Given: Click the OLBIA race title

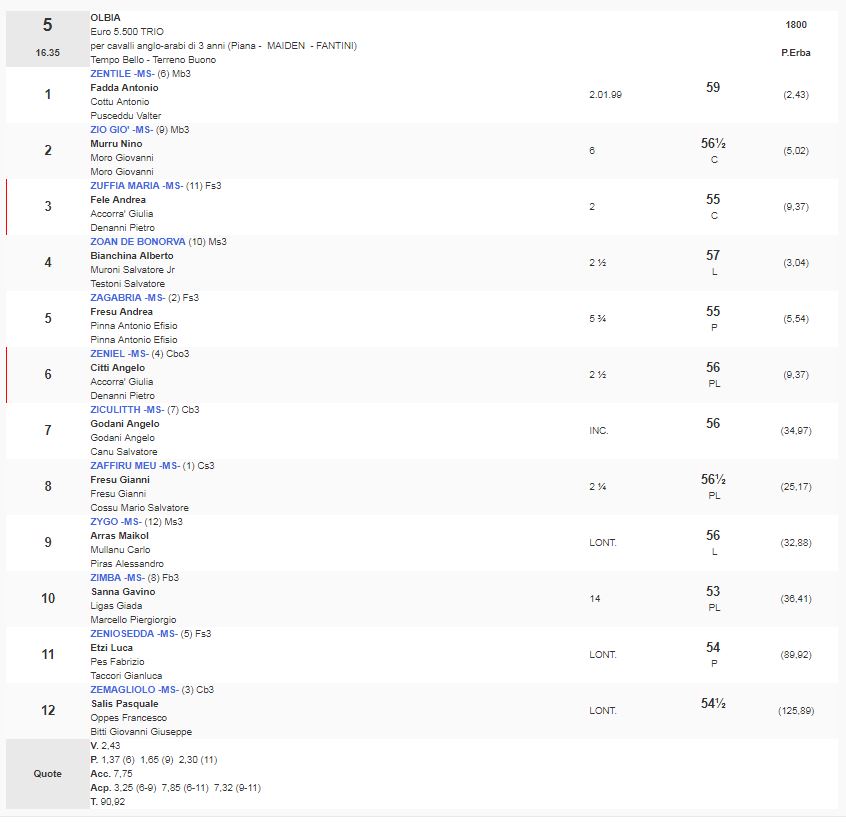Looking at the screenshot, I should point(104,18).
